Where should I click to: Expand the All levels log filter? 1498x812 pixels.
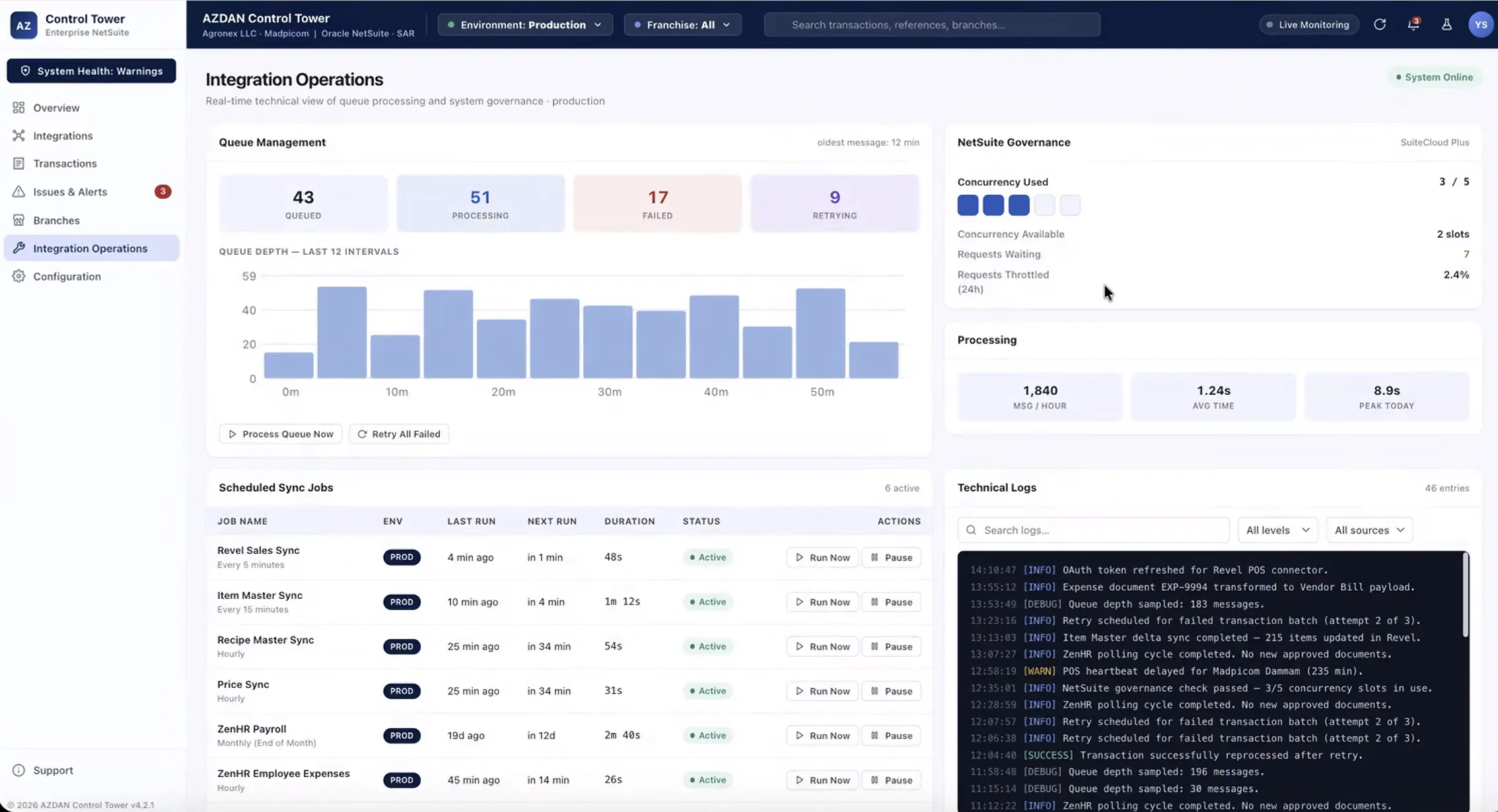click(1277, 530)
